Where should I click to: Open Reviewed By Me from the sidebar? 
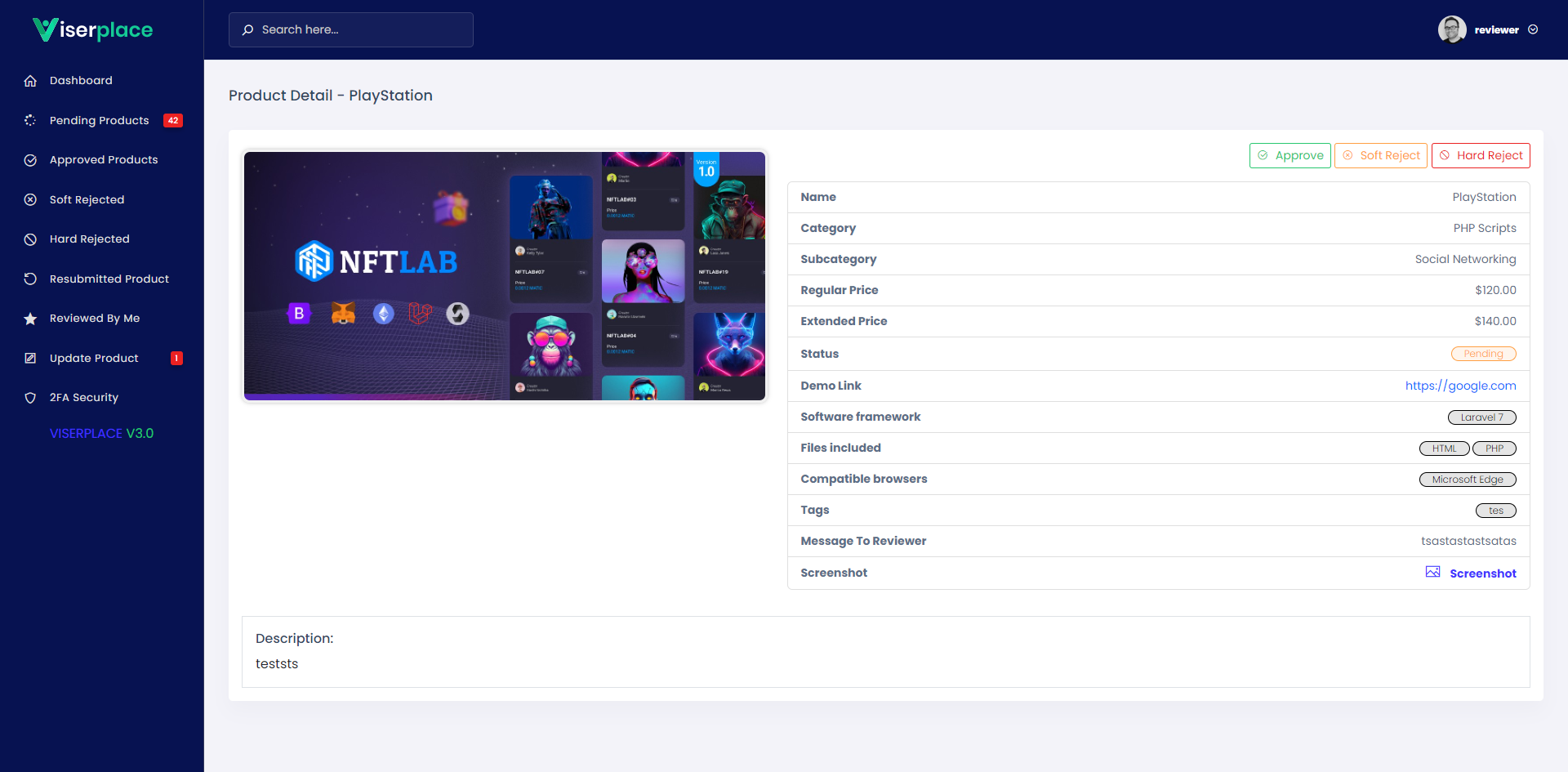click(x=95, y=319)
